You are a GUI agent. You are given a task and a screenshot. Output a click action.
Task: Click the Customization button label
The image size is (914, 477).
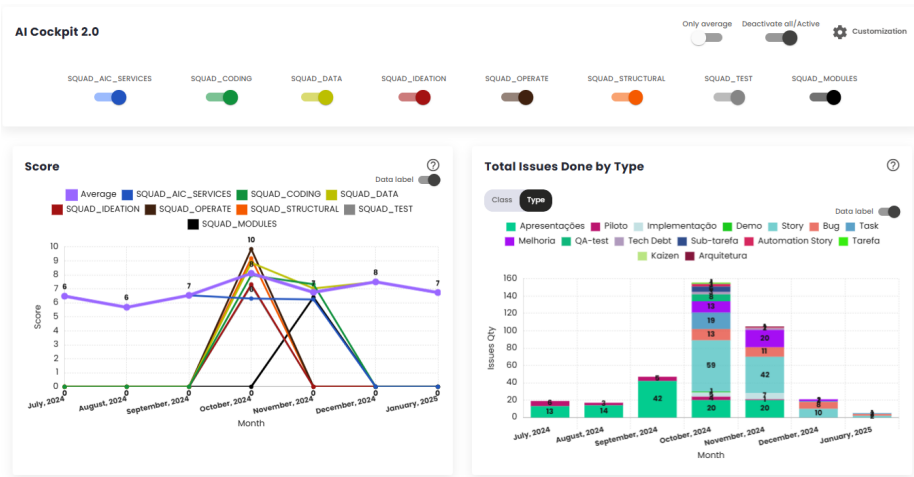pos(879,32)
